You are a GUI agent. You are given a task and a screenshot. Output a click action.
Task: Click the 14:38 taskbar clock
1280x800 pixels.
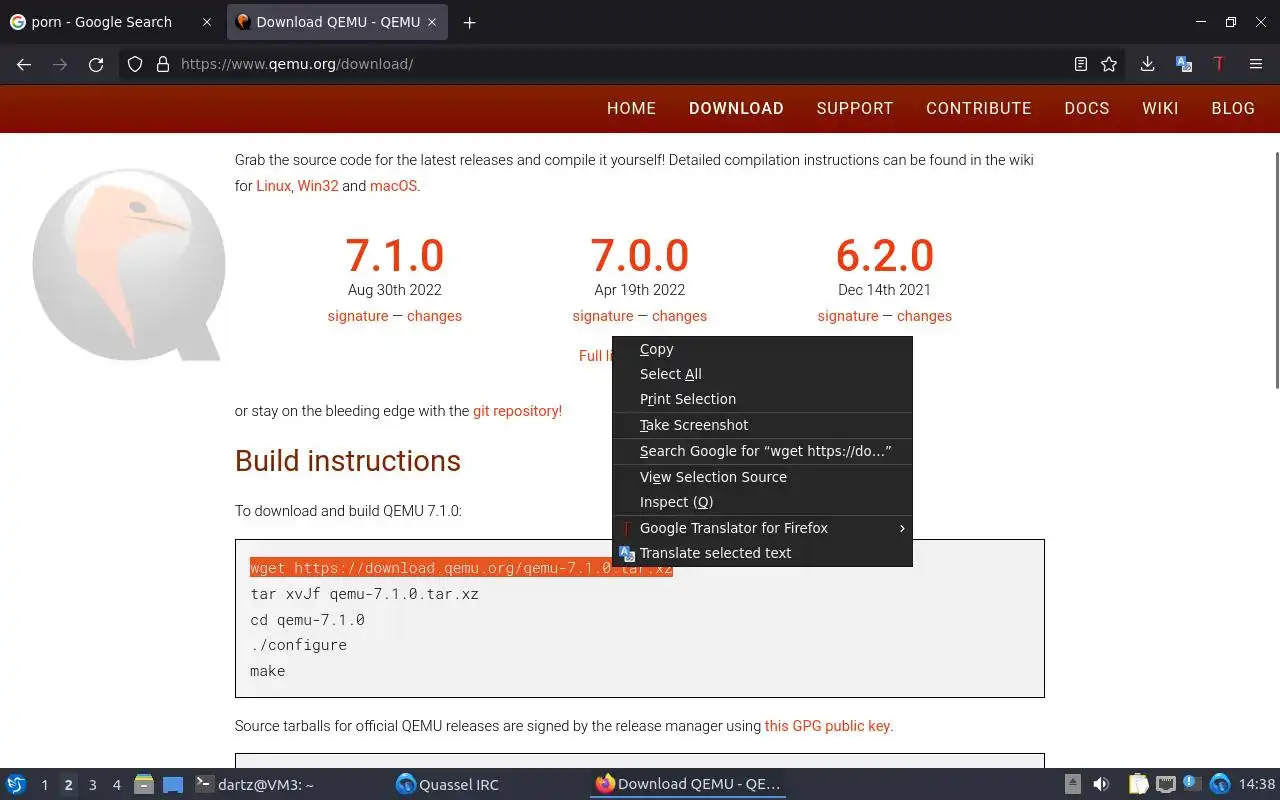click(1257, 784)
